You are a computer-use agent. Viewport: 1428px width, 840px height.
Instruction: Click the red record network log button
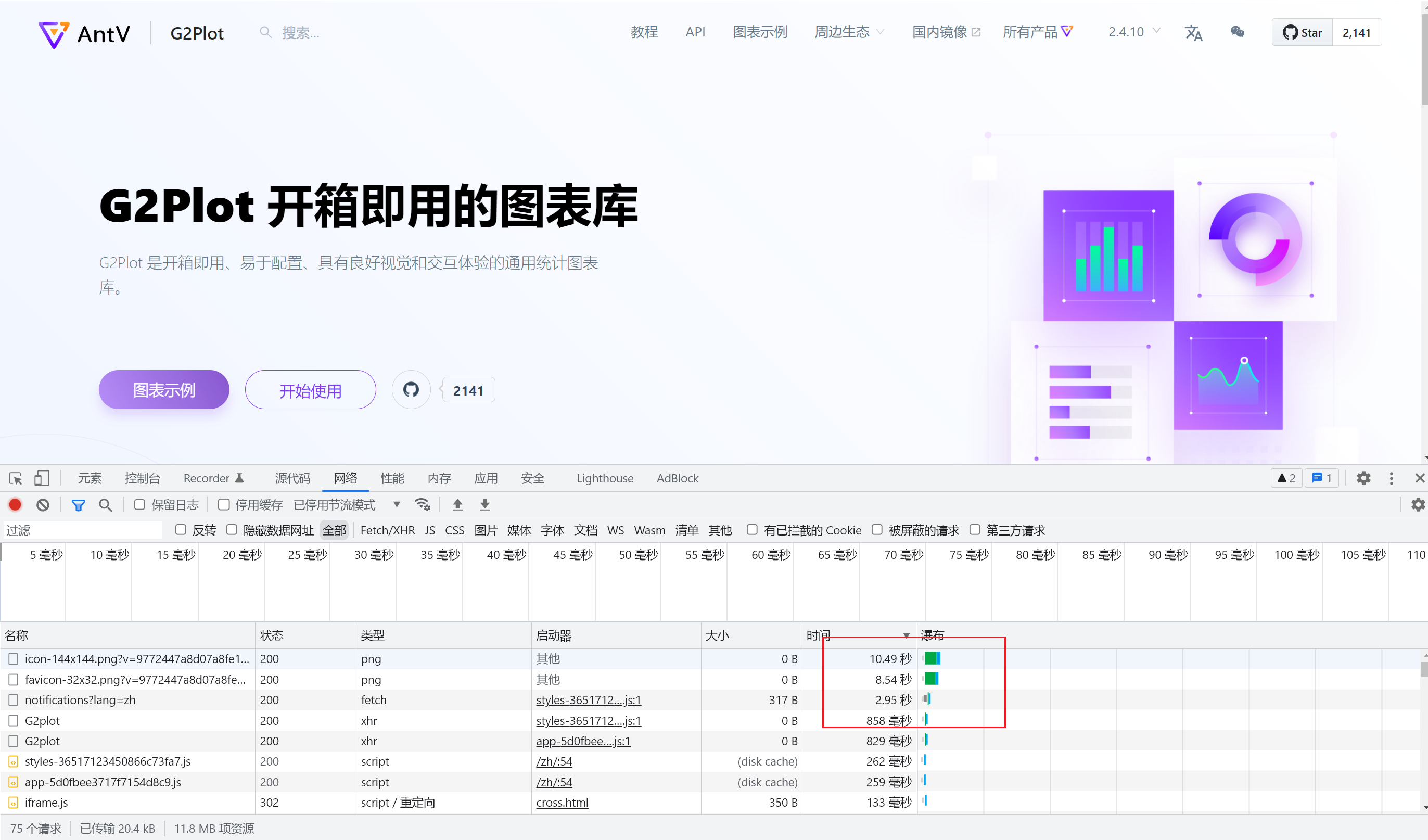(15, 504)
